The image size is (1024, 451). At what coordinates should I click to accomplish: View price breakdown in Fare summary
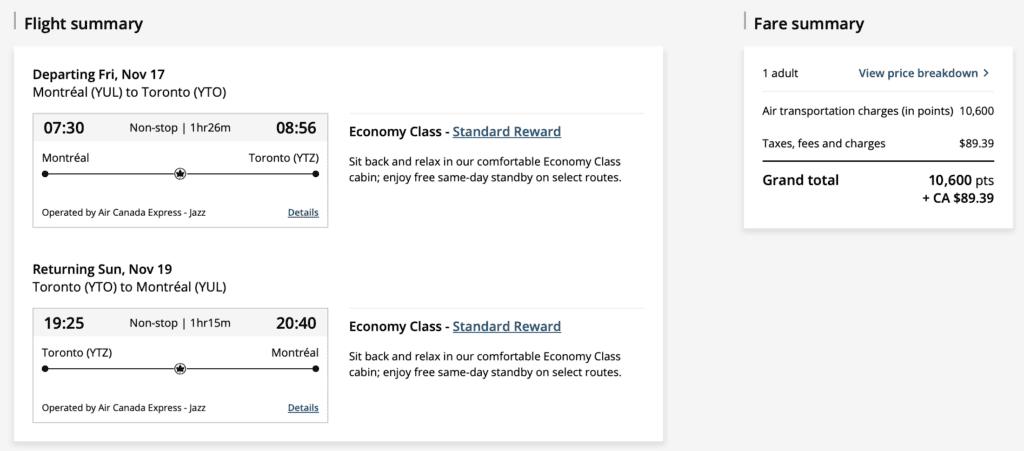[x=918, y=73]
